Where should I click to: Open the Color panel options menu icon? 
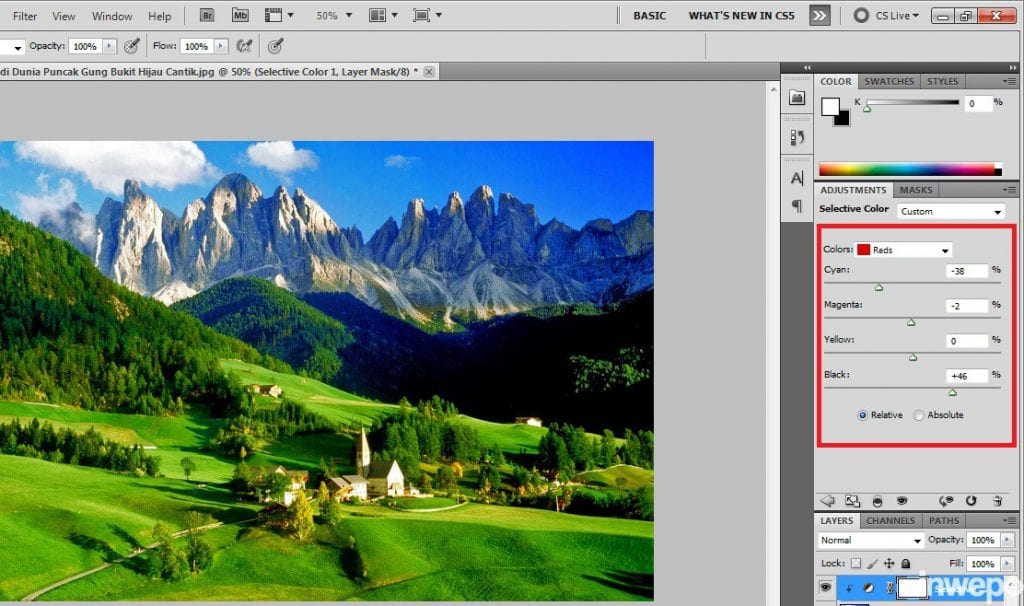[1010, 81]
